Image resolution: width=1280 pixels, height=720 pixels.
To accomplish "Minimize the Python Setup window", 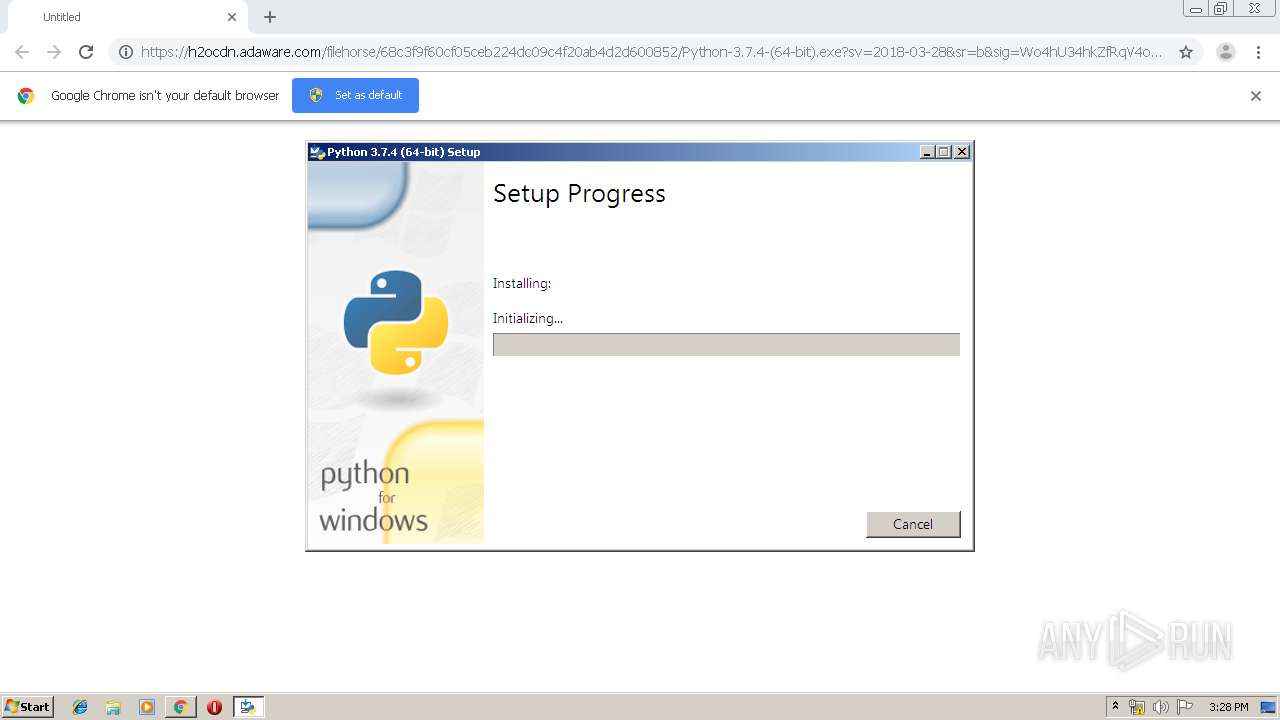I will click(927, 152).
